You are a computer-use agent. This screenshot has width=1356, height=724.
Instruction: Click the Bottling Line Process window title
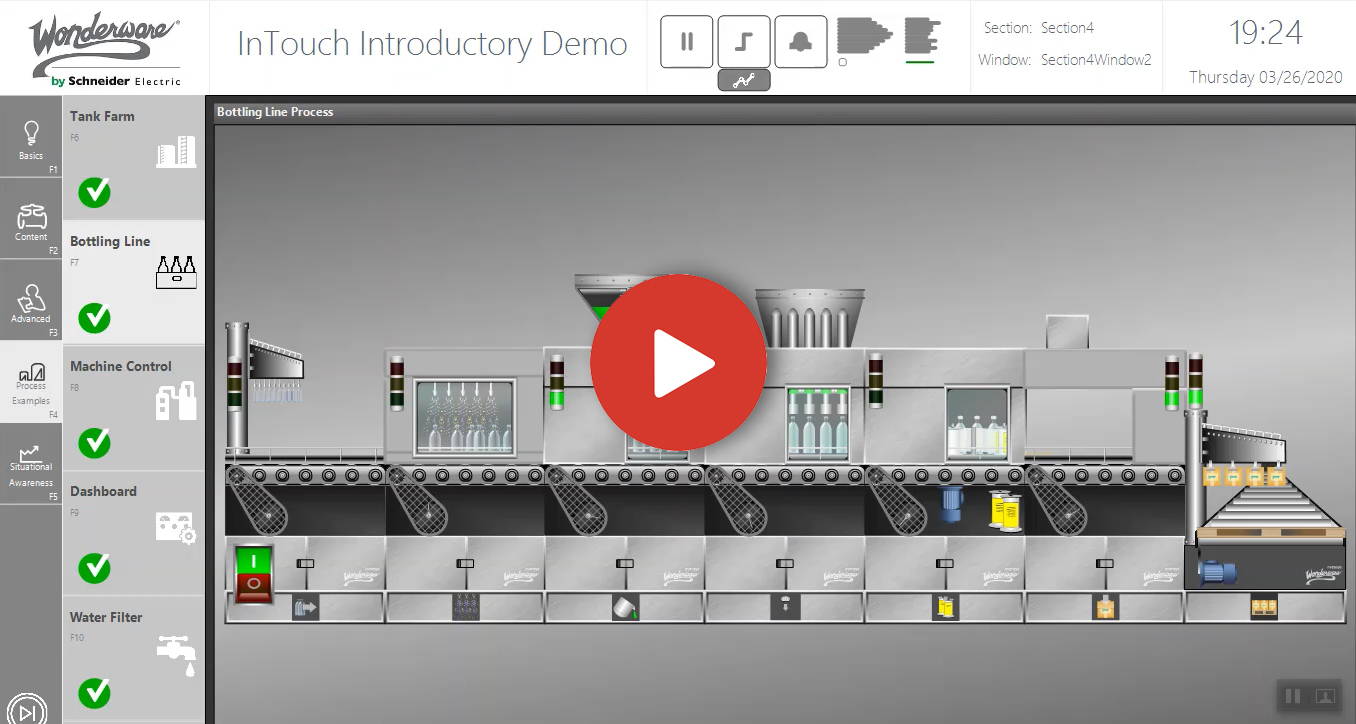tap(275, 112)
